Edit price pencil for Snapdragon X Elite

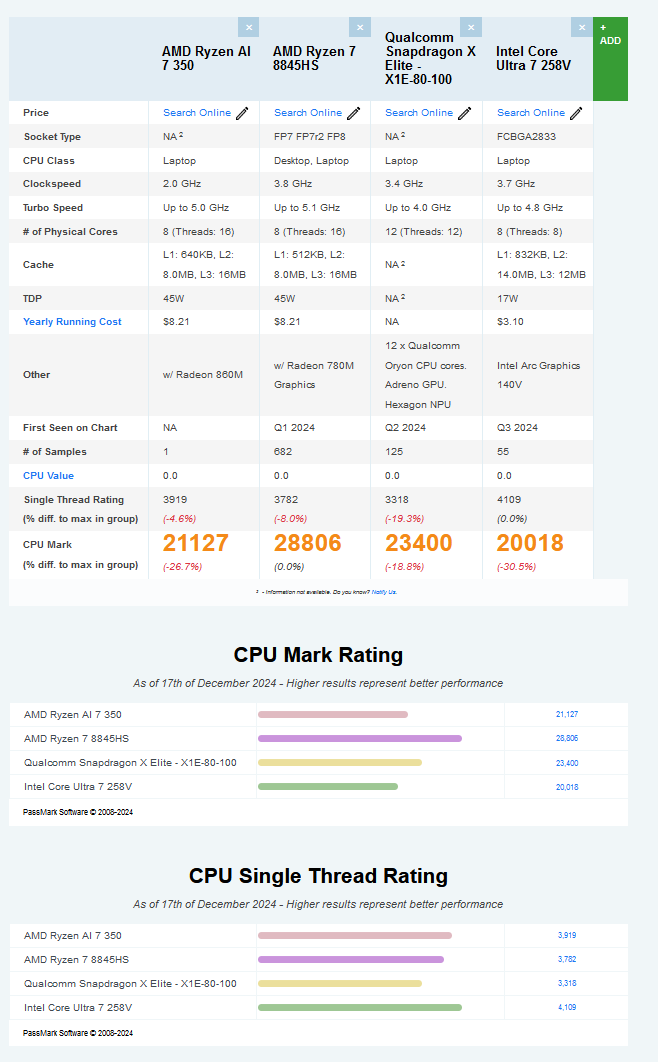464,113
